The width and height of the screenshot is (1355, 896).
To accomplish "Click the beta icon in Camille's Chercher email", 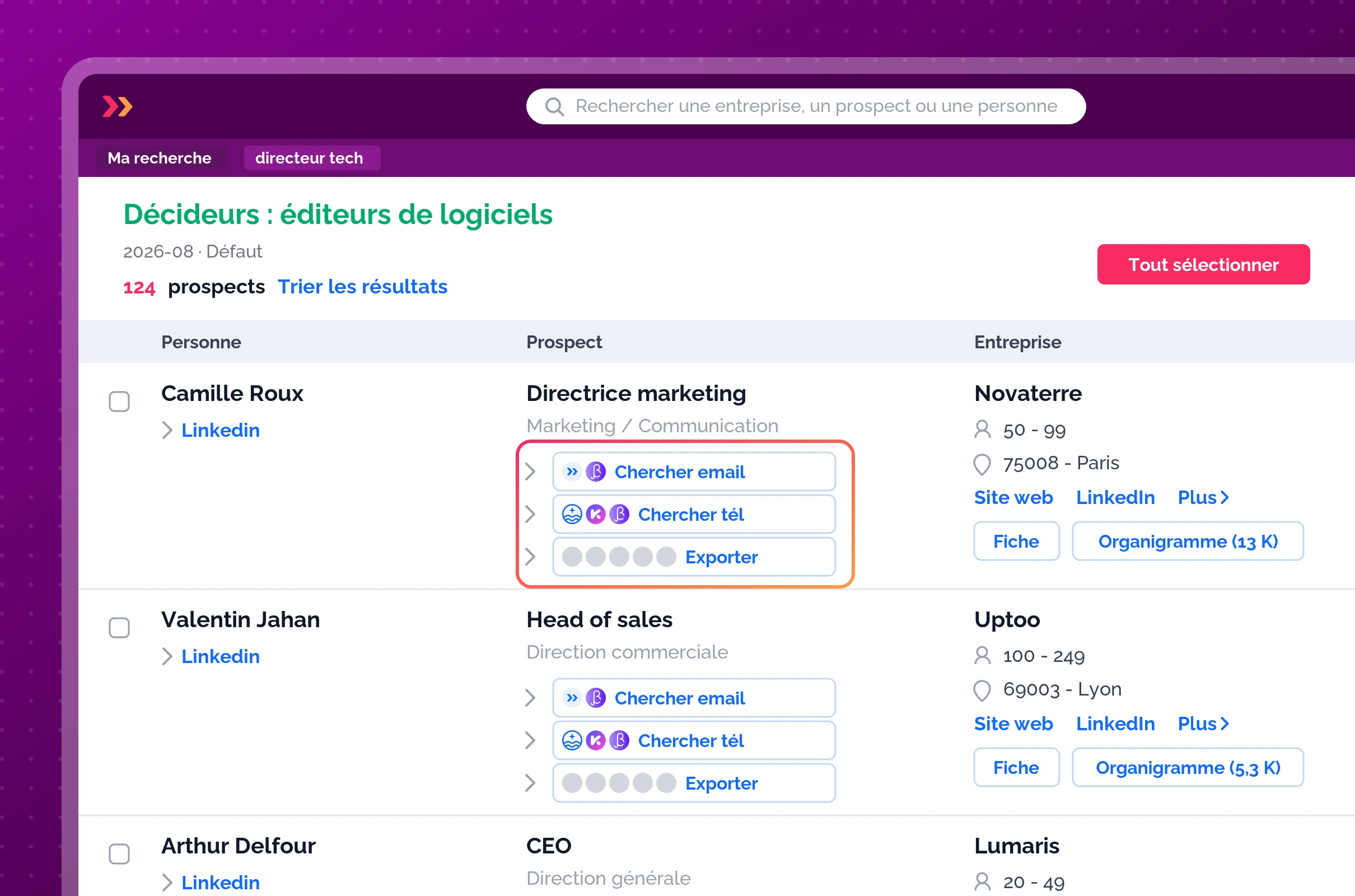I will click(x=595, y=472).
